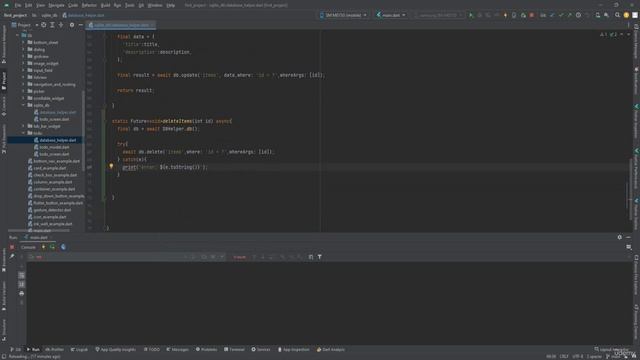
Task: Click the green Hot Restart icon in Run panel
Action: click(52, 247)
